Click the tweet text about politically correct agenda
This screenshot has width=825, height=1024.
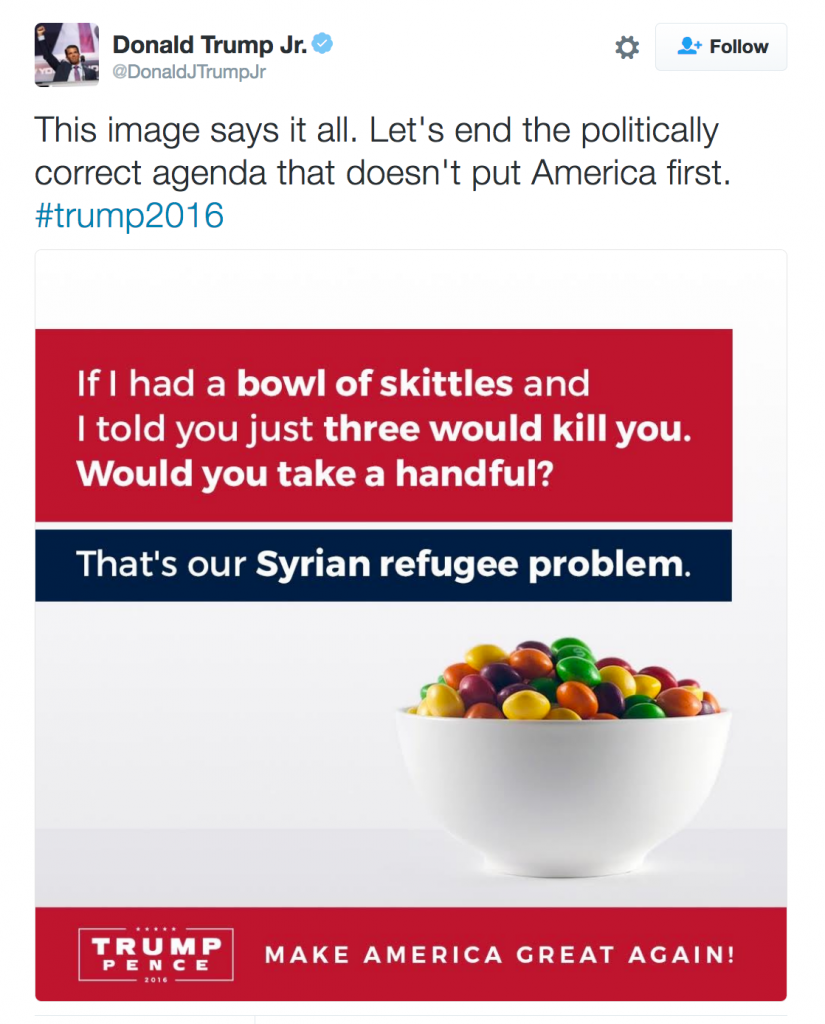click(383, 151)
